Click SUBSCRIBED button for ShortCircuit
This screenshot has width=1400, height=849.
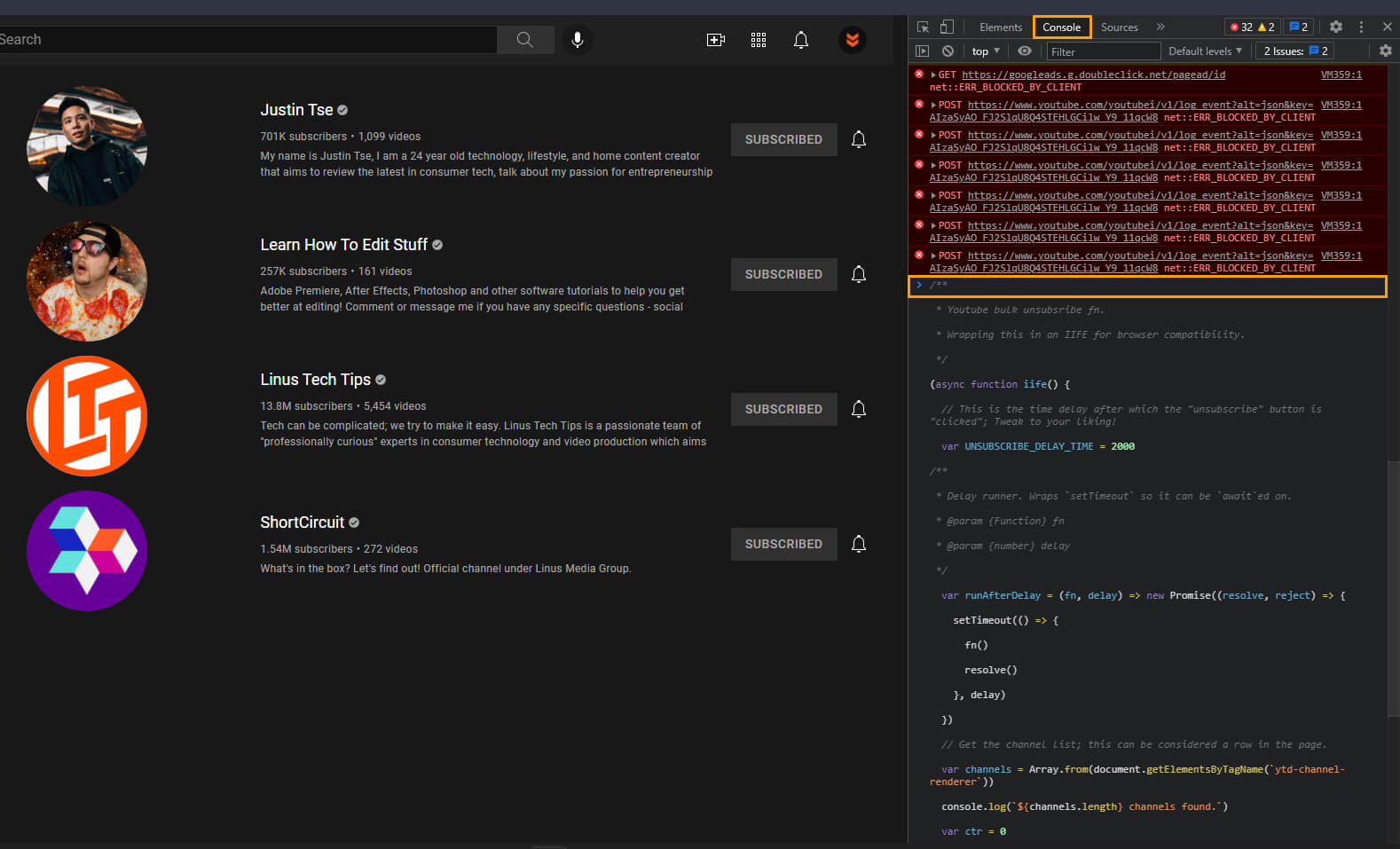click(783, 544)
